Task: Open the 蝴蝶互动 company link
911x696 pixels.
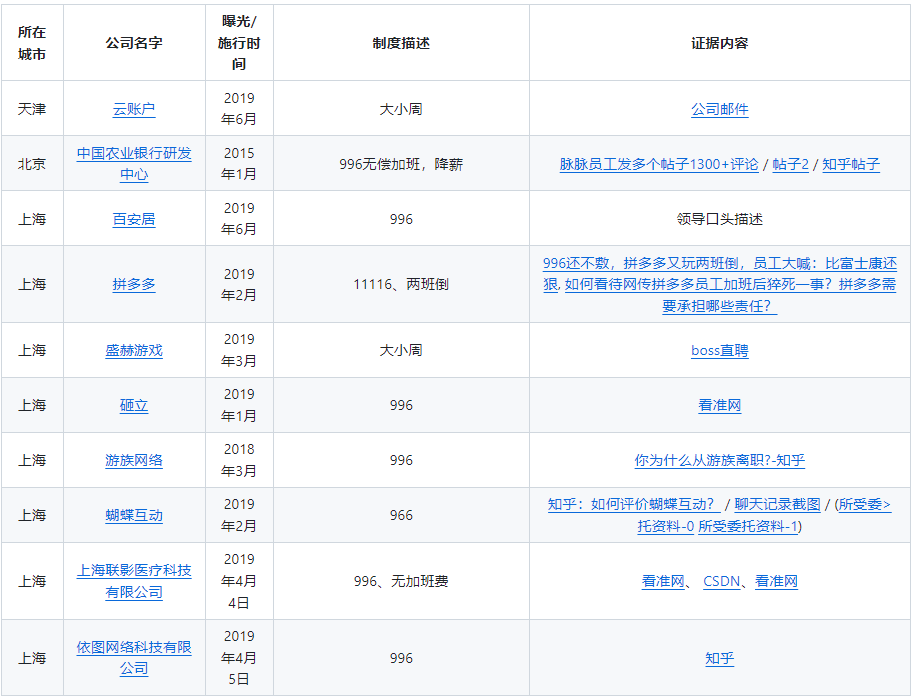Action: pyautogui.click(x=134, y=515)
